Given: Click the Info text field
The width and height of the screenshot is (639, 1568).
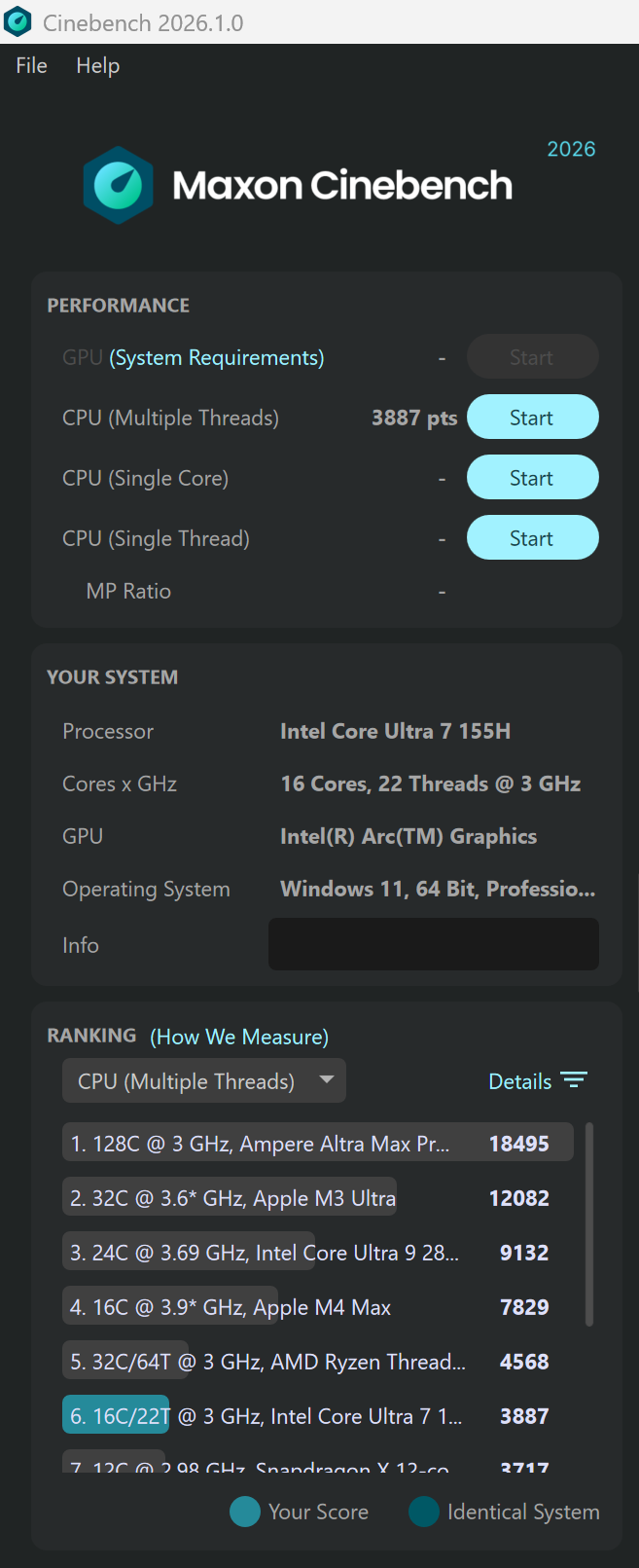Looking at the screenshot, I should 433,944.
